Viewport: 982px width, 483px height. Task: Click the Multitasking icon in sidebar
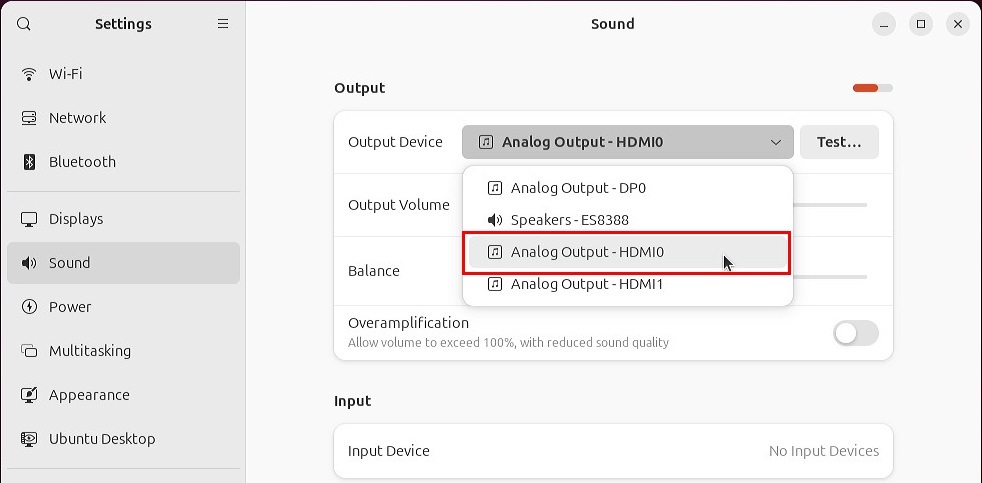point(29,351)
